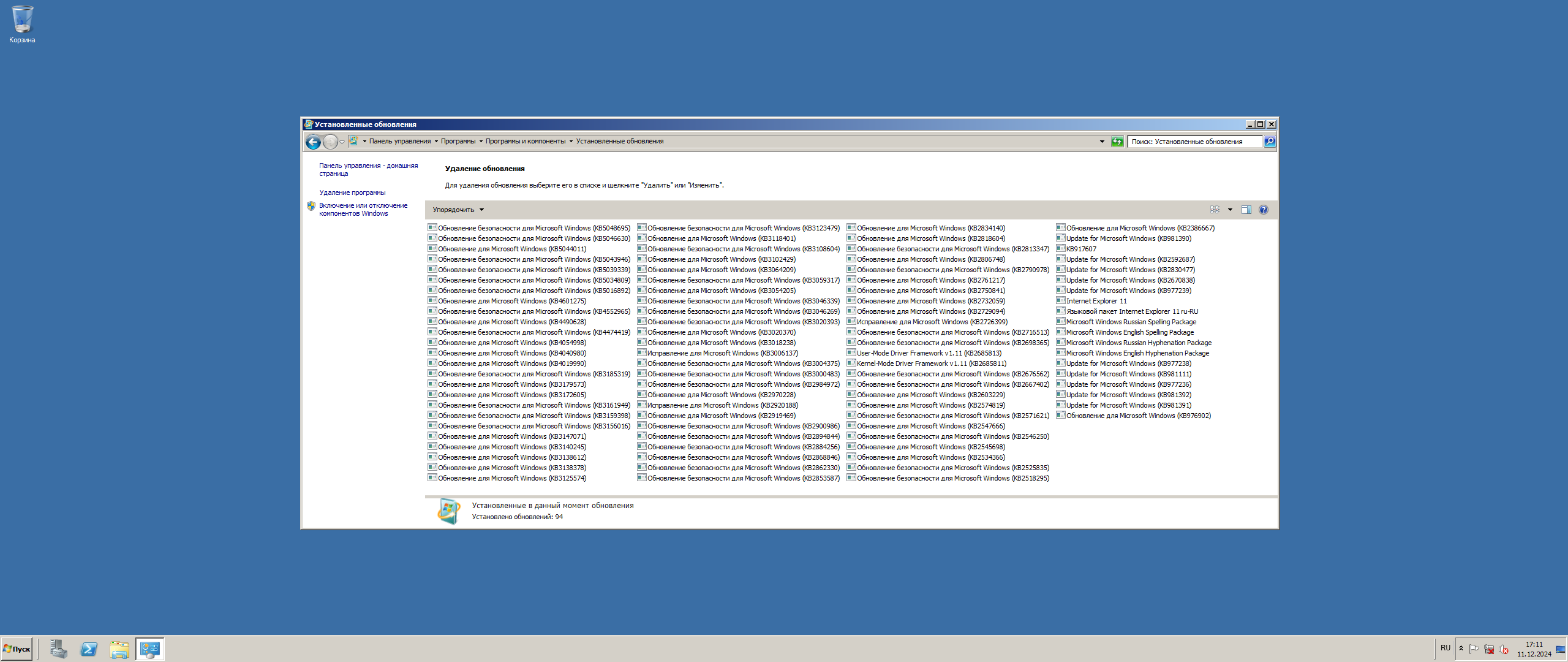Open the Упорядочить menu

point(458,210)
